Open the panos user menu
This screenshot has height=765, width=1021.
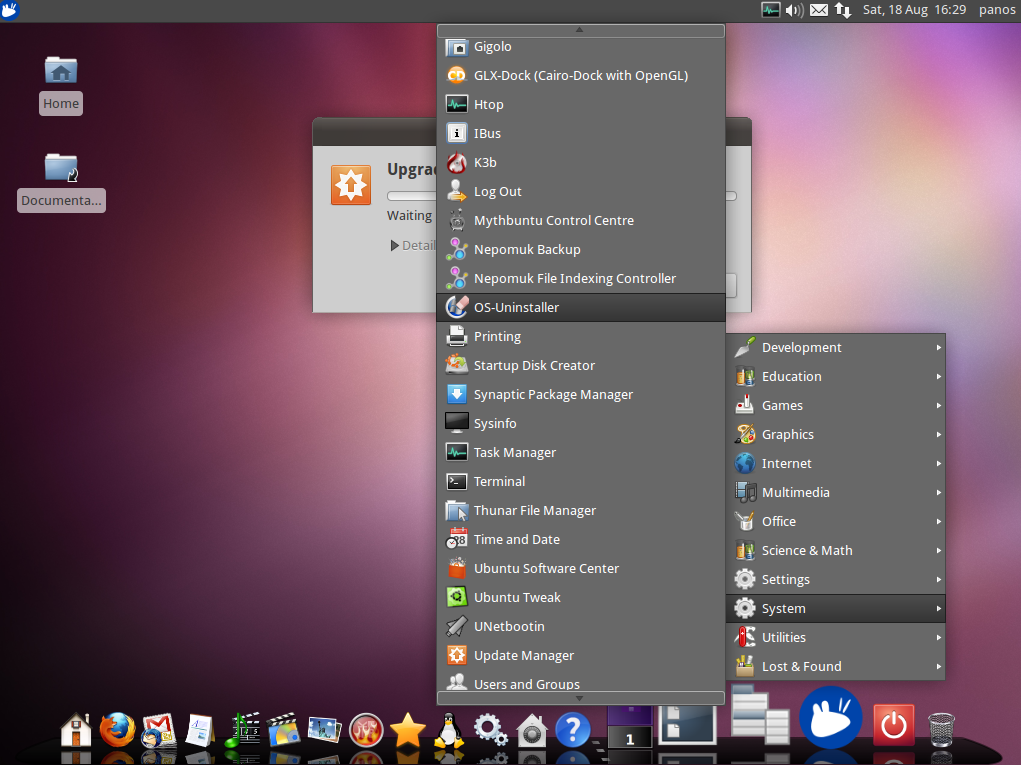pos(997,10)
